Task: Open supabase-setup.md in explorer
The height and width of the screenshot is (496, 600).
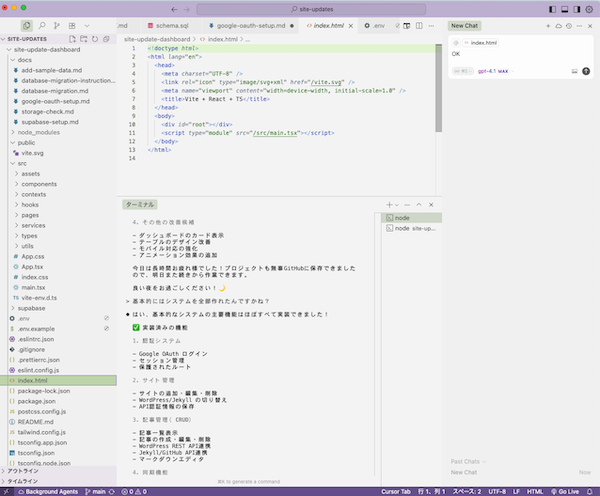Action: point(58,122)
